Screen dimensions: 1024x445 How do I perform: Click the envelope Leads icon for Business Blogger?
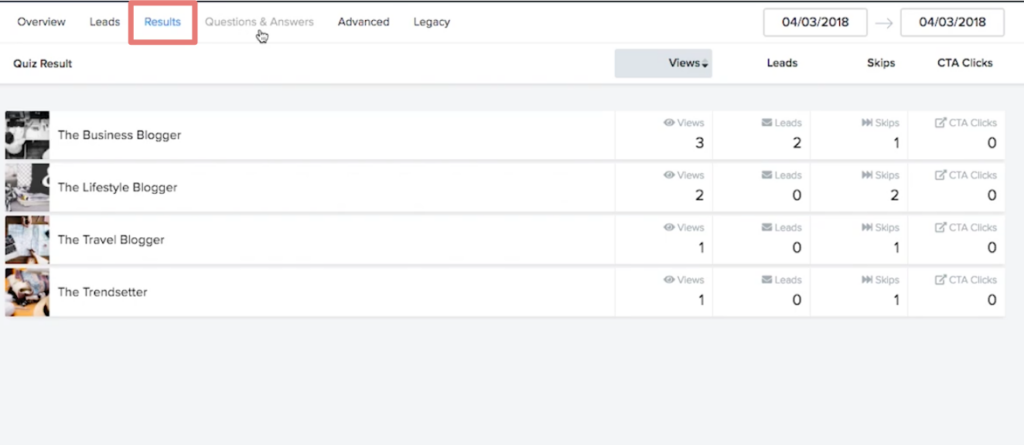click(x=767, y=123)
